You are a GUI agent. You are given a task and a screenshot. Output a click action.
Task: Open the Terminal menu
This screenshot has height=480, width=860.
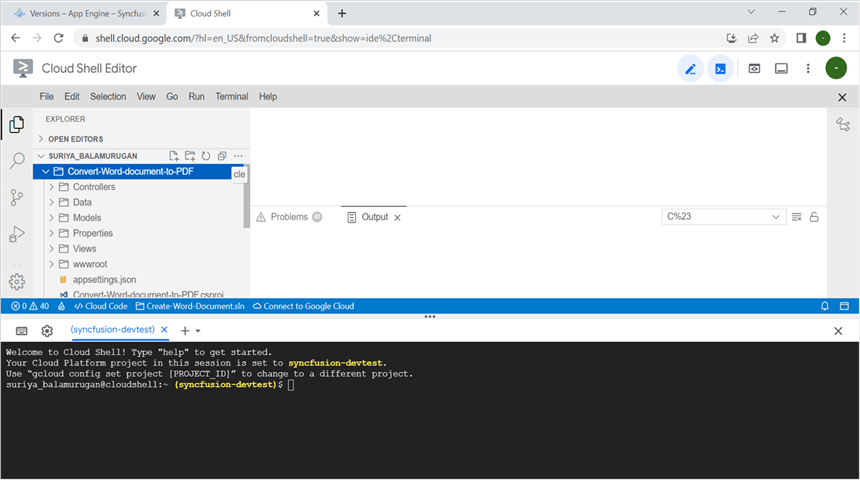pos(231,97)
